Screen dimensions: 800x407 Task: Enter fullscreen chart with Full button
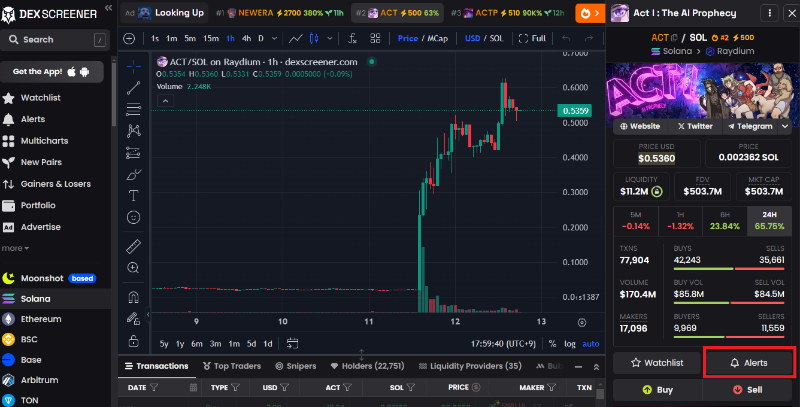[x=532, y=38]
